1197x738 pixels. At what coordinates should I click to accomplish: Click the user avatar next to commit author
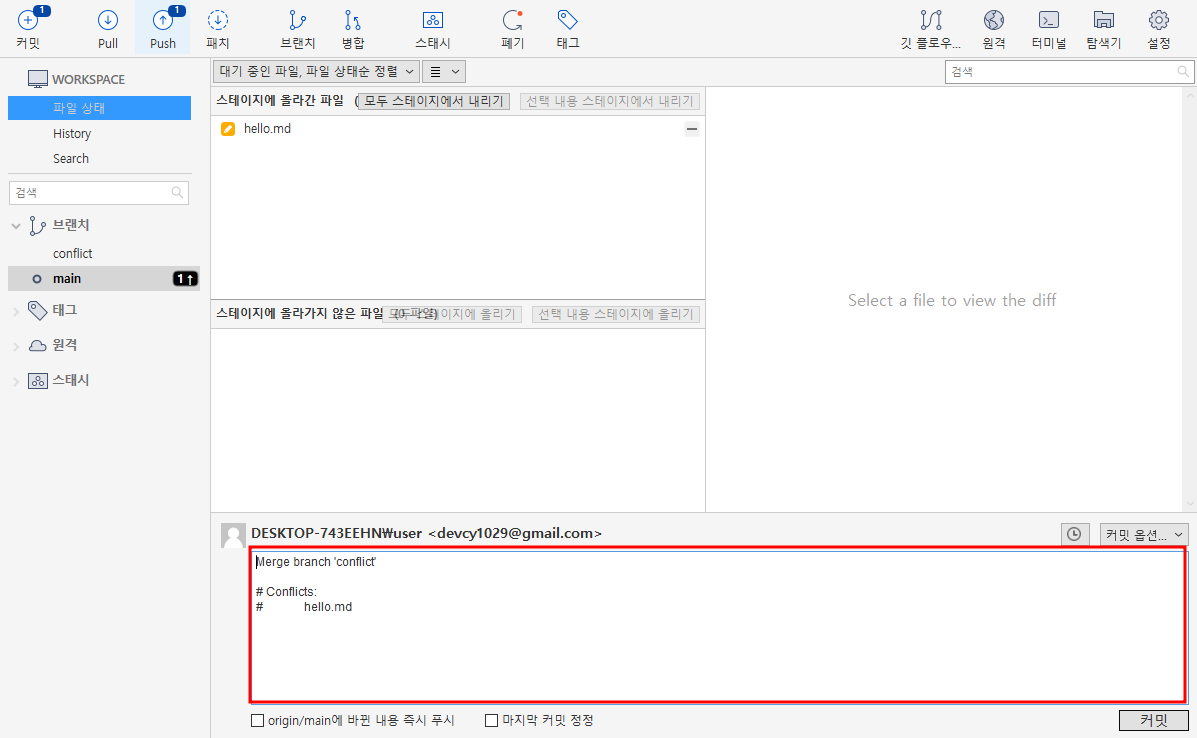(x=234, y=536)
